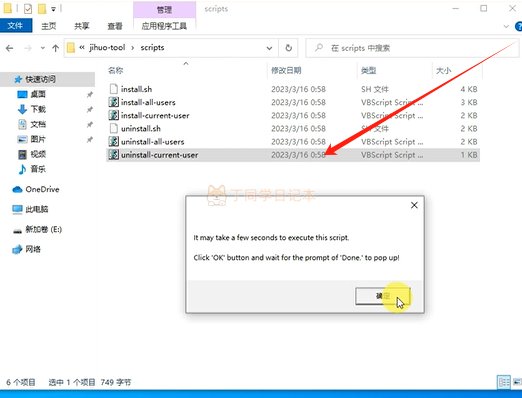The height and width of the screenshot is (398, 522).
Task: Select uninstall-all-users script icon
Action: tap(114, 142)
